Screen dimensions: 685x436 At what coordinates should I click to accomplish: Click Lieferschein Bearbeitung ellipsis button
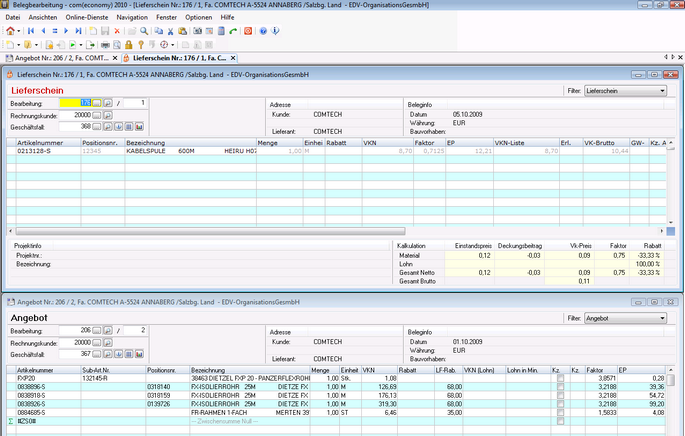(97, 103)
